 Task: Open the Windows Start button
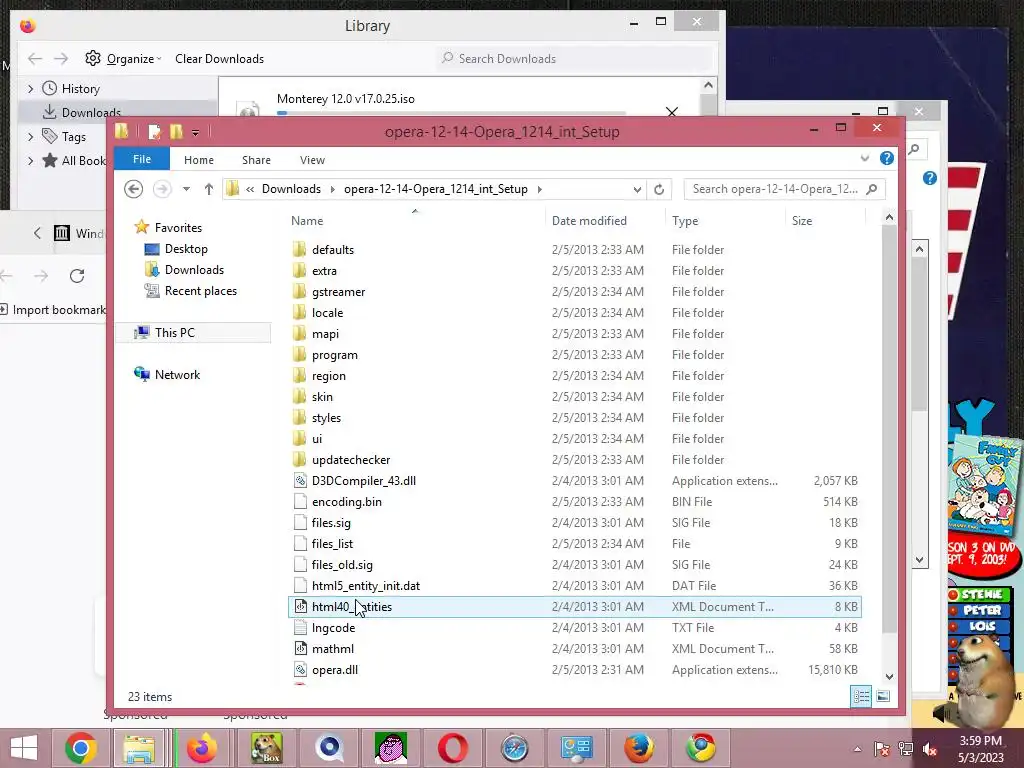point(24,748)
